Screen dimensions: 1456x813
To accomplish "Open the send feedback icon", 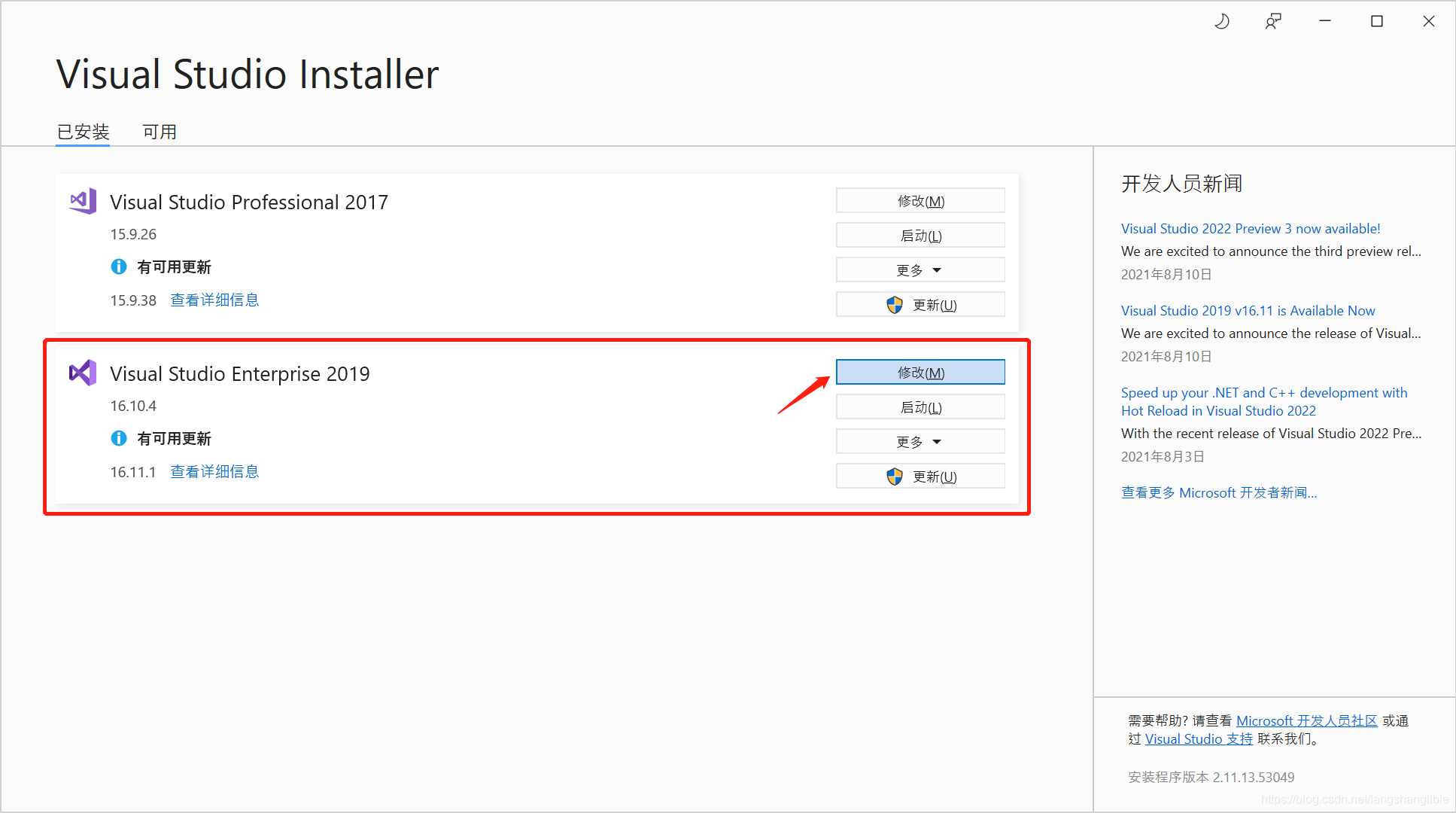I will coord(1273,22).
